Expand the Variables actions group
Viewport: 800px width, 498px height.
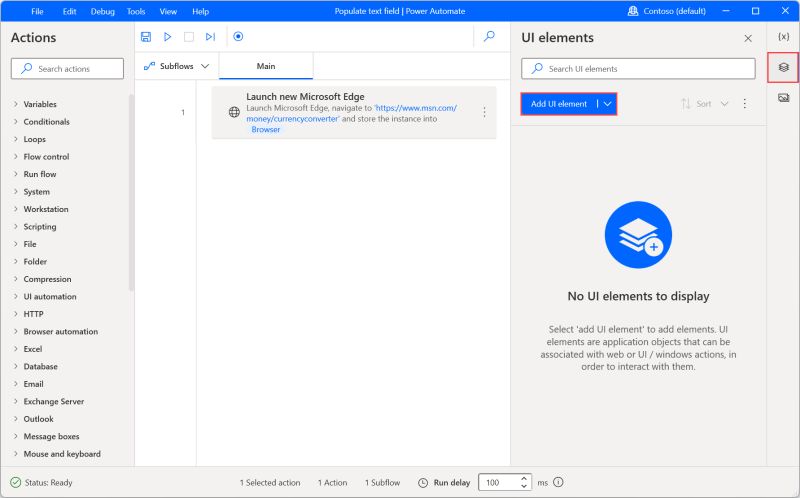click(16, 104)
